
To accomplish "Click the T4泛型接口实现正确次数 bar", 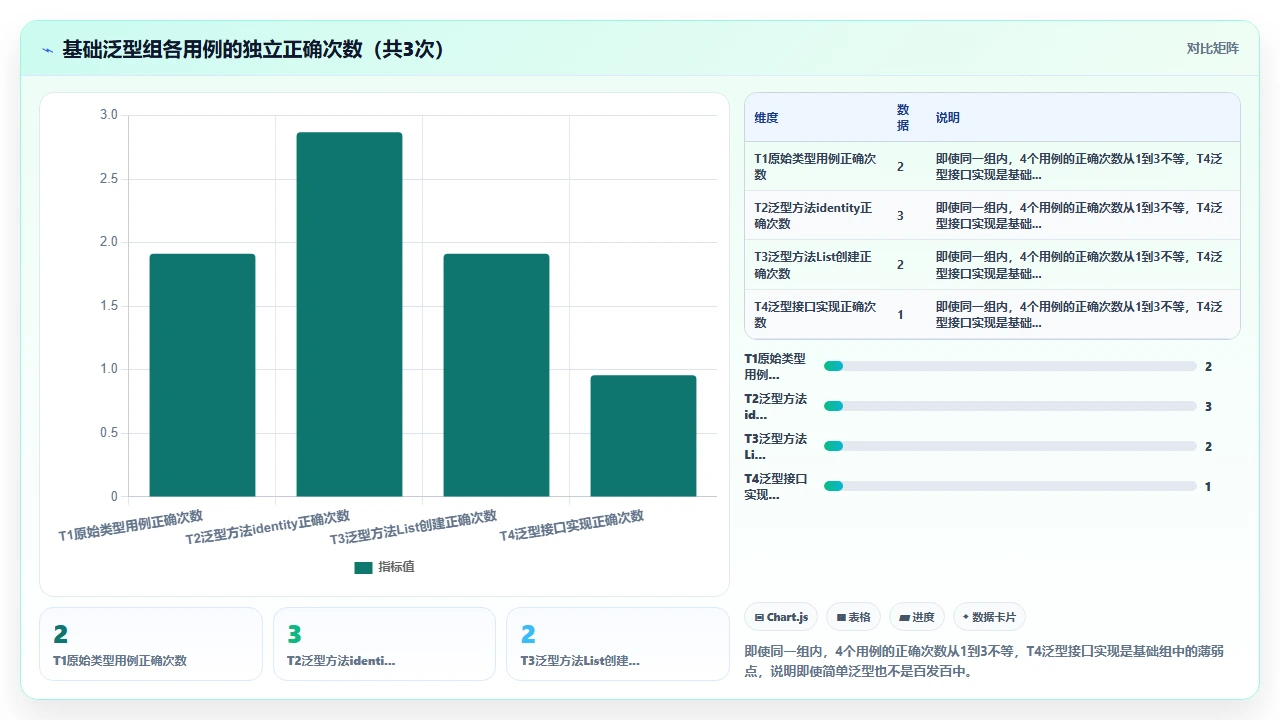I will click(x=643, y=436).
